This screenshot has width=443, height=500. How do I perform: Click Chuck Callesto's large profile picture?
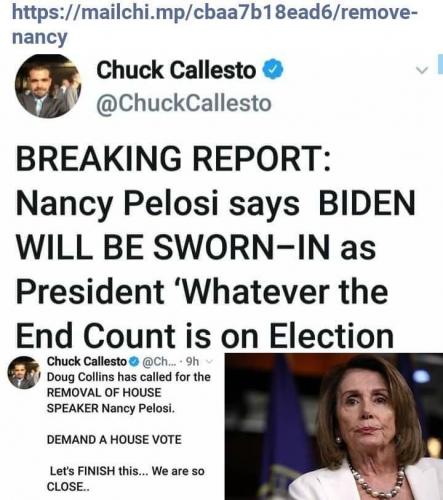(48, 86)
